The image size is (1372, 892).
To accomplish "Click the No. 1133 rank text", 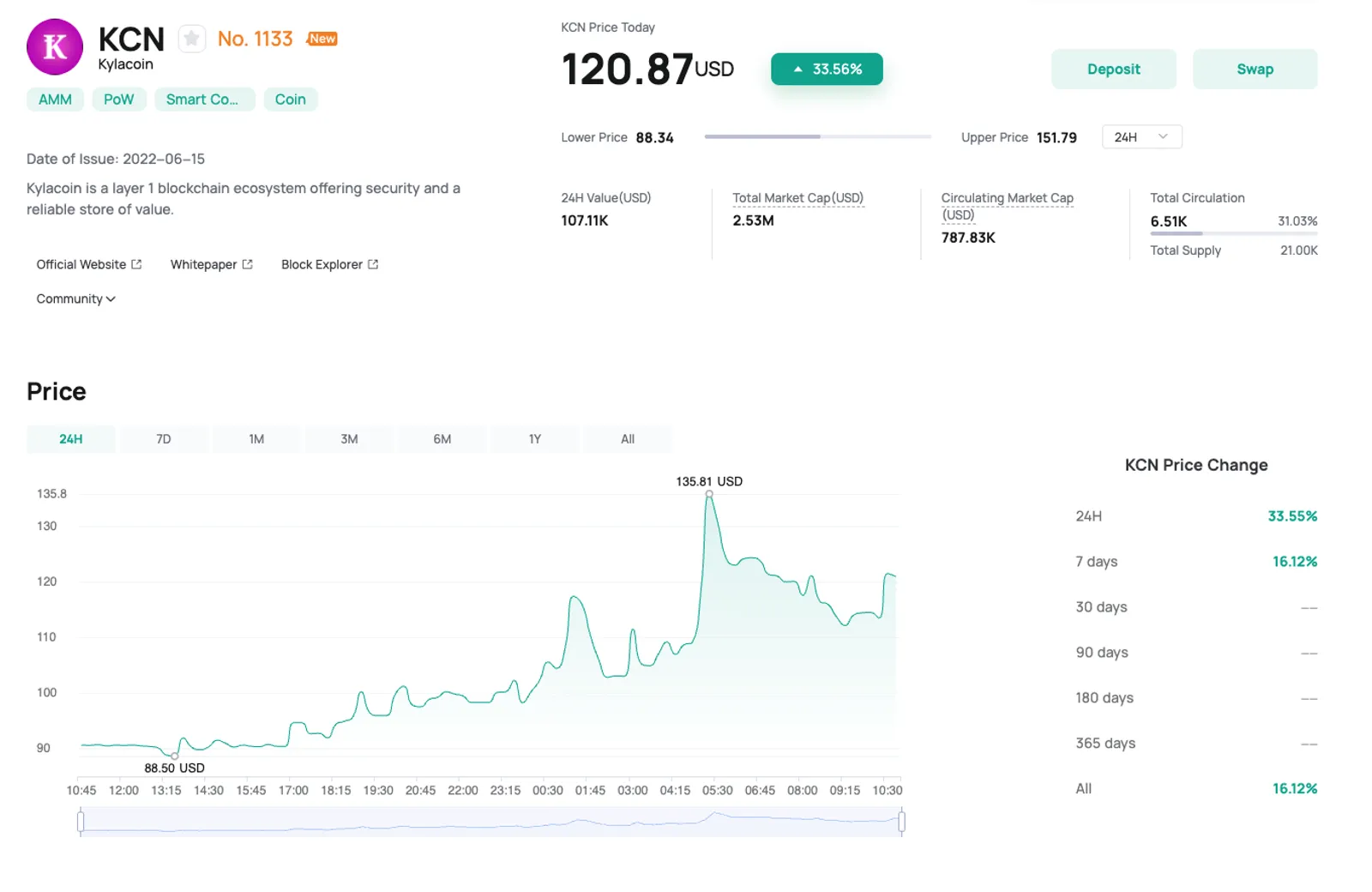I will pos(255,39).
